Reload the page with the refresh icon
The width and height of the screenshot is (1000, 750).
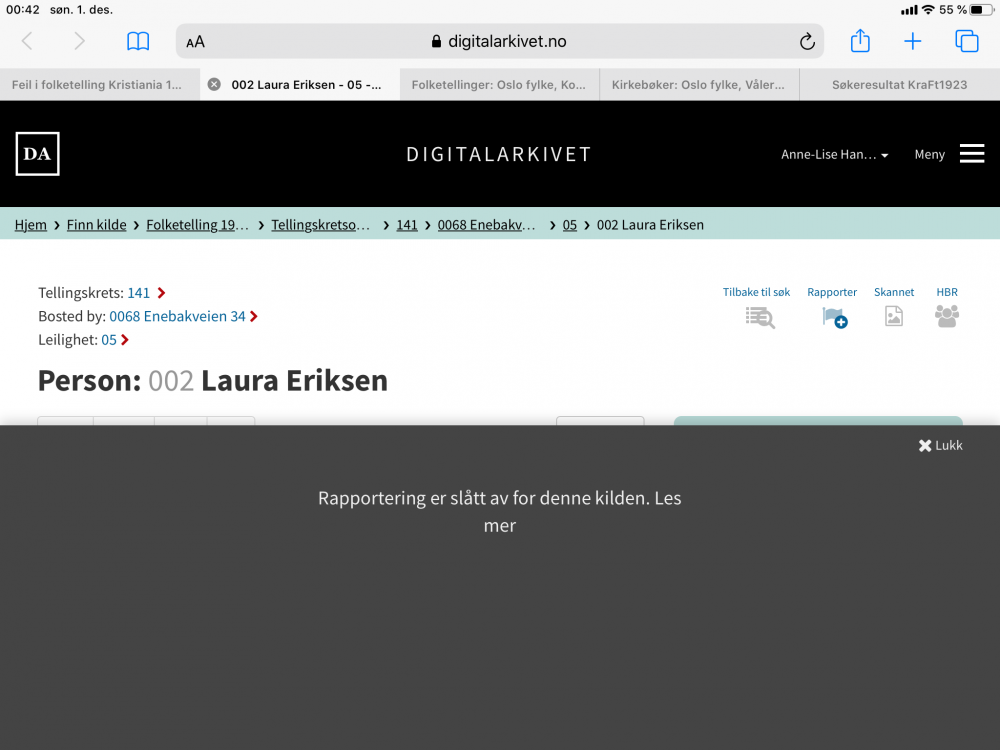(x=807, y=41)
